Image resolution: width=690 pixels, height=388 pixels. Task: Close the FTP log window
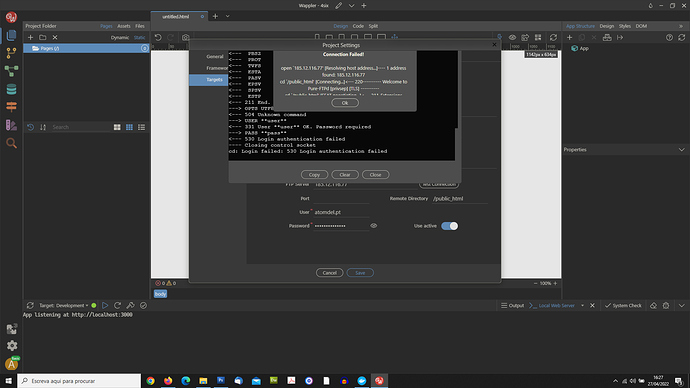coord(375,175)
